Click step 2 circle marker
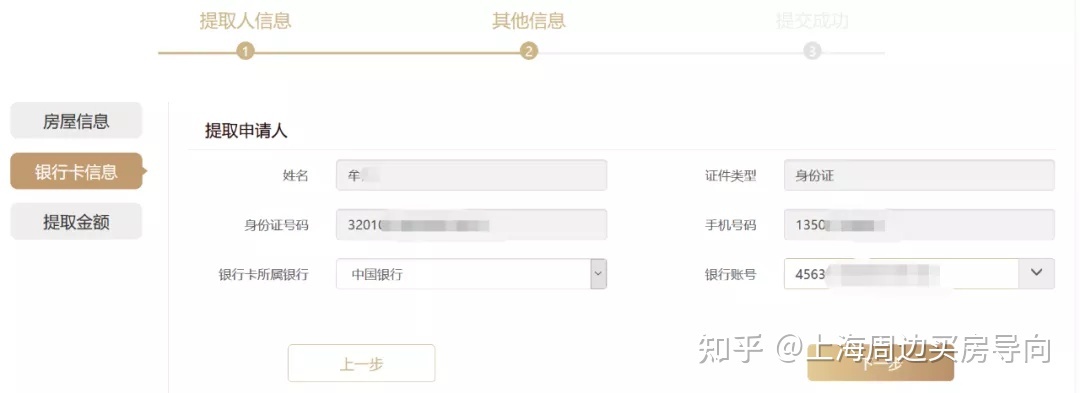Image resolution: width=1080 pixels, height=393 pixels. (x=528, y=52)
